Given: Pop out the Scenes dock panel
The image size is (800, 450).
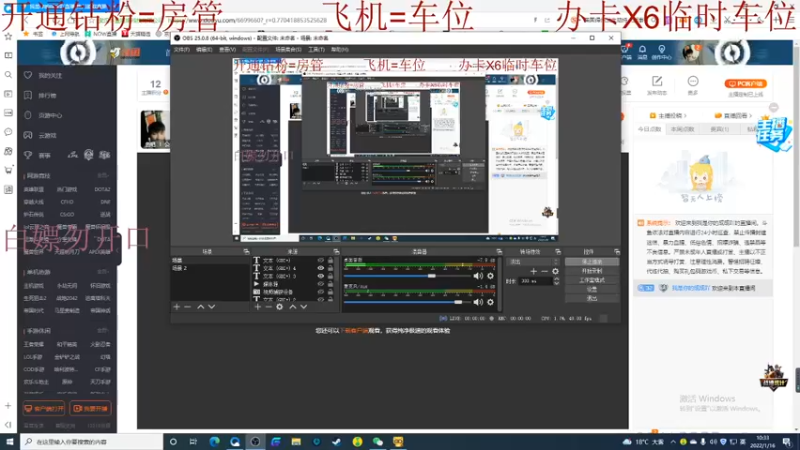Looking at the screenshot, I should pos(246,252).
